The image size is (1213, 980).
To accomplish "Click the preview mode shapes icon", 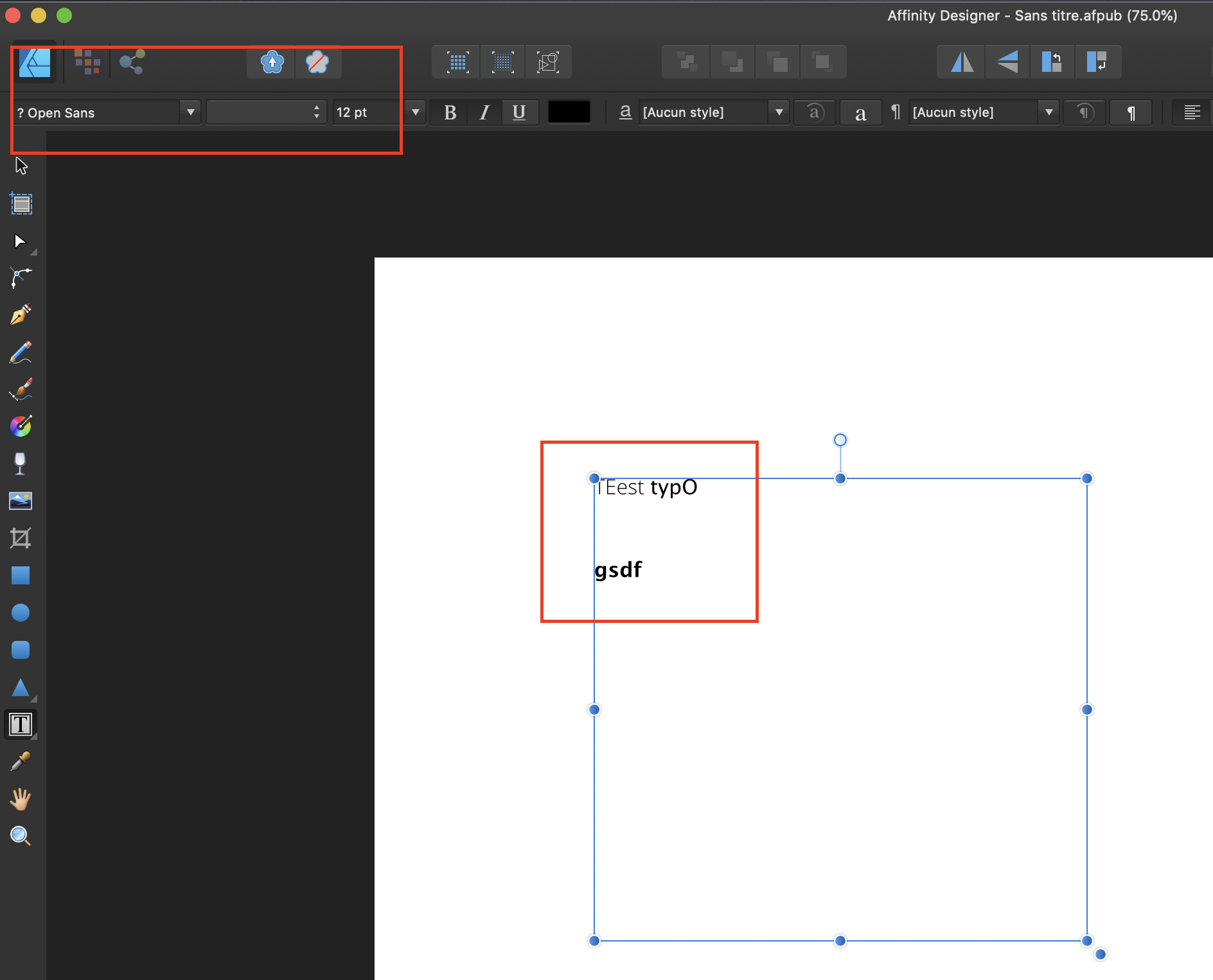I will click(548, 62).
